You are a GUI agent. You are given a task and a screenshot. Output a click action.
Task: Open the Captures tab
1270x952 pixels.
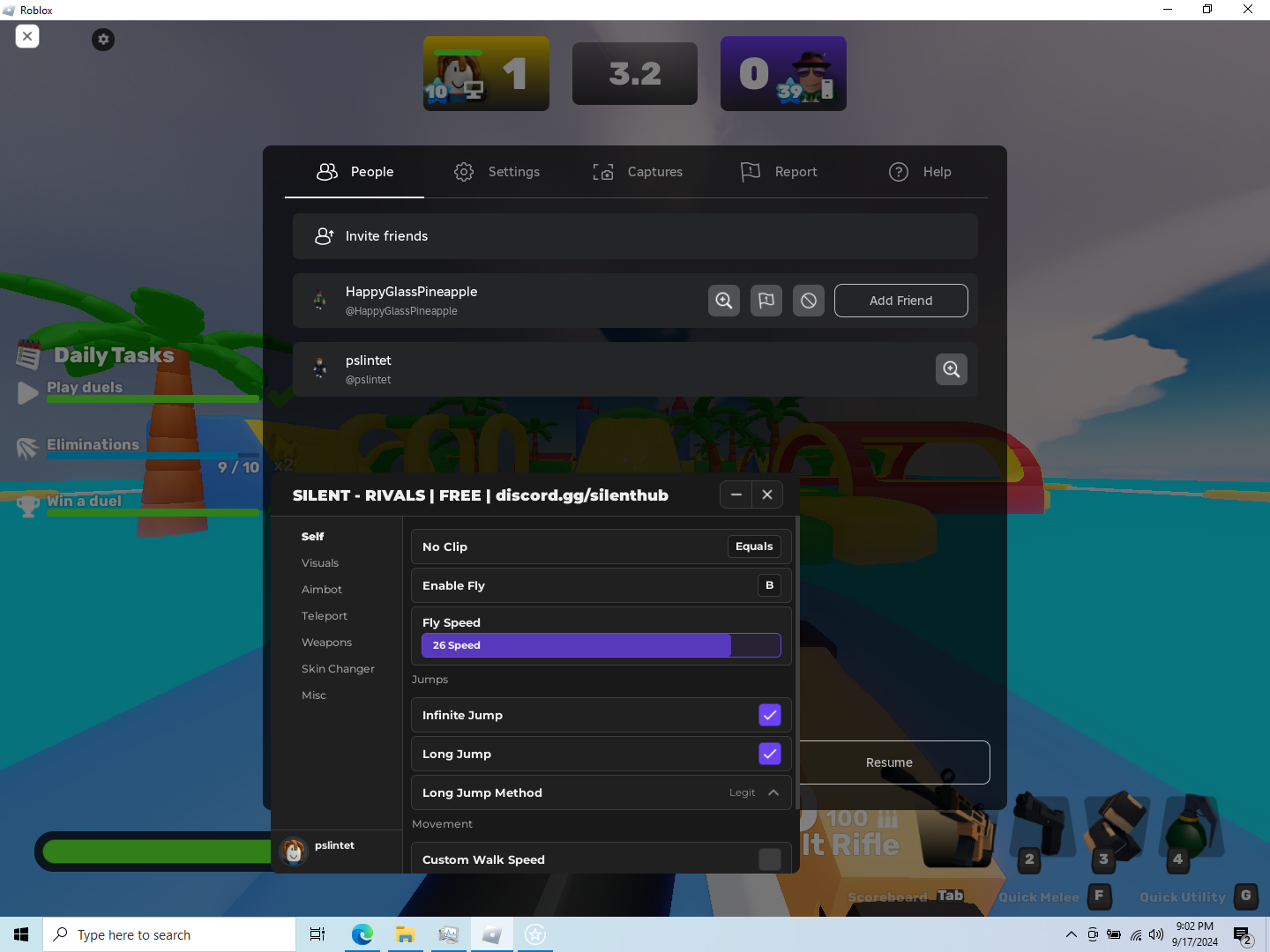[637, 172]
